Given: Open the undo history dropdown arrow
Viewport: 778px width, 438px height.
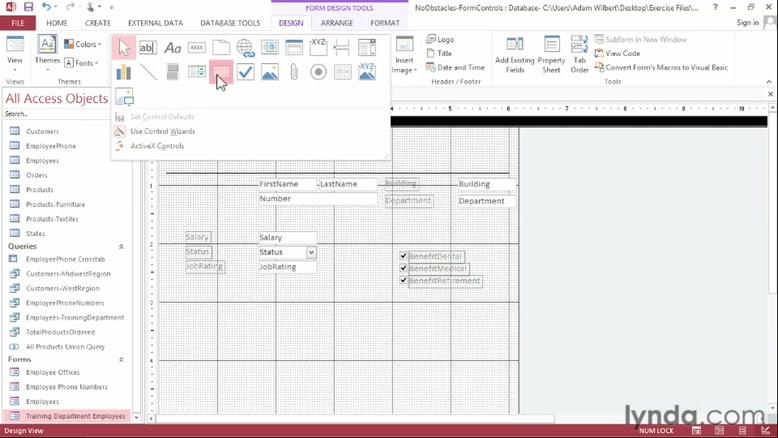Looking at the screenshot, I should coord(55,7).
